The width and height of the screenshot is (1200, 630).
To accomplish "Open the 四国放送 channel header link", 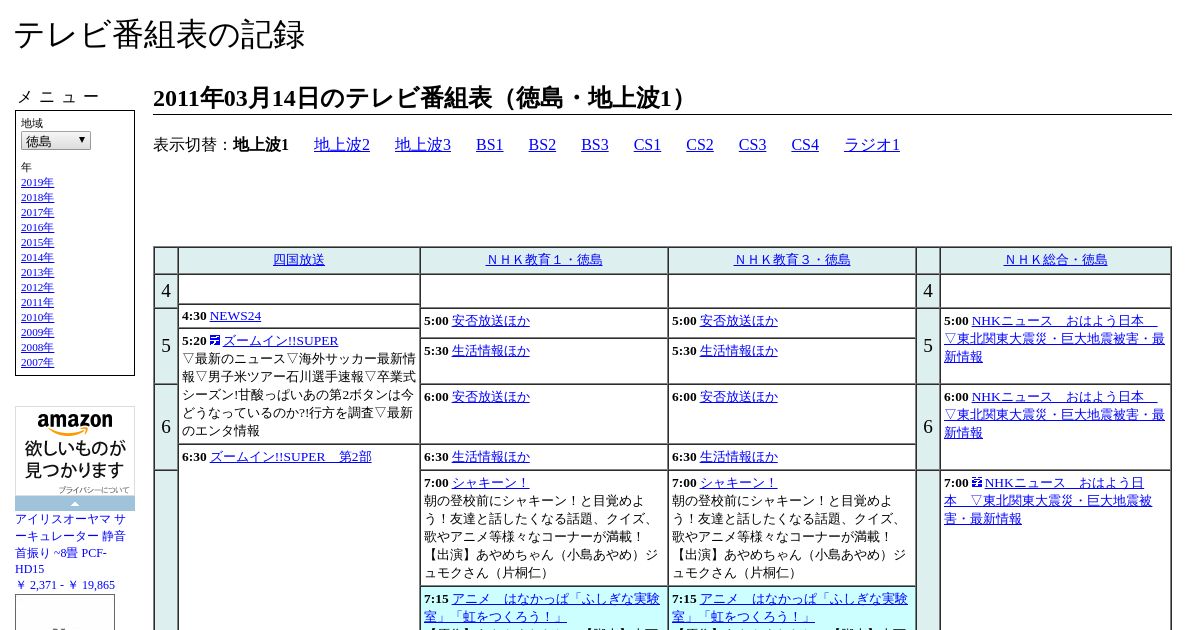I will click(x=299, y=260).
